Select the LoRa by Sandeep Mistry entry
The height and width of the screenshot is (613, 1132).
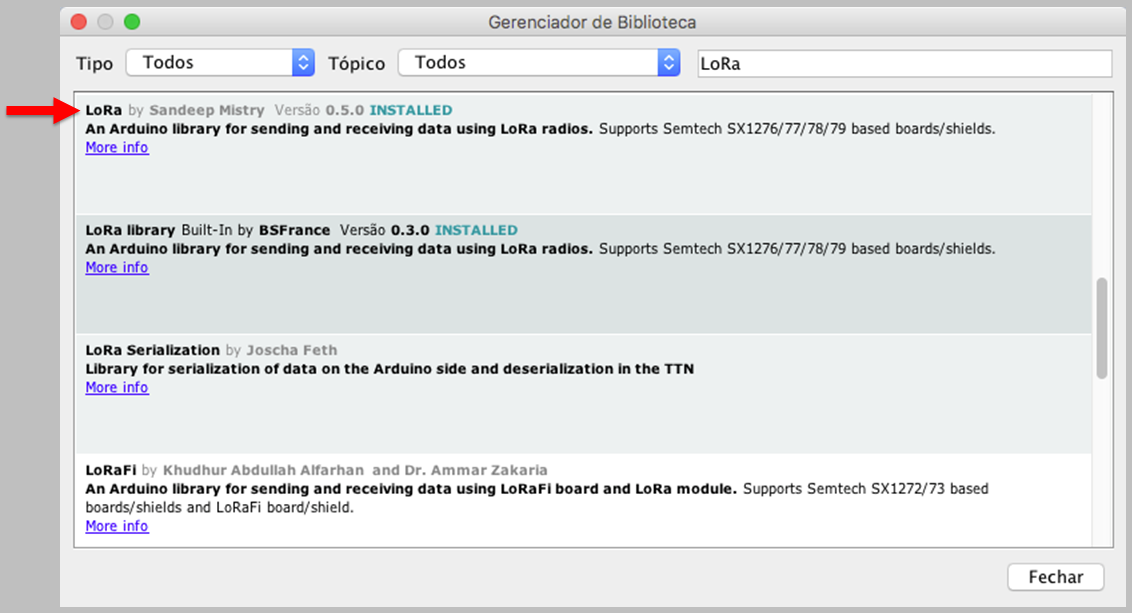(583, 154)
